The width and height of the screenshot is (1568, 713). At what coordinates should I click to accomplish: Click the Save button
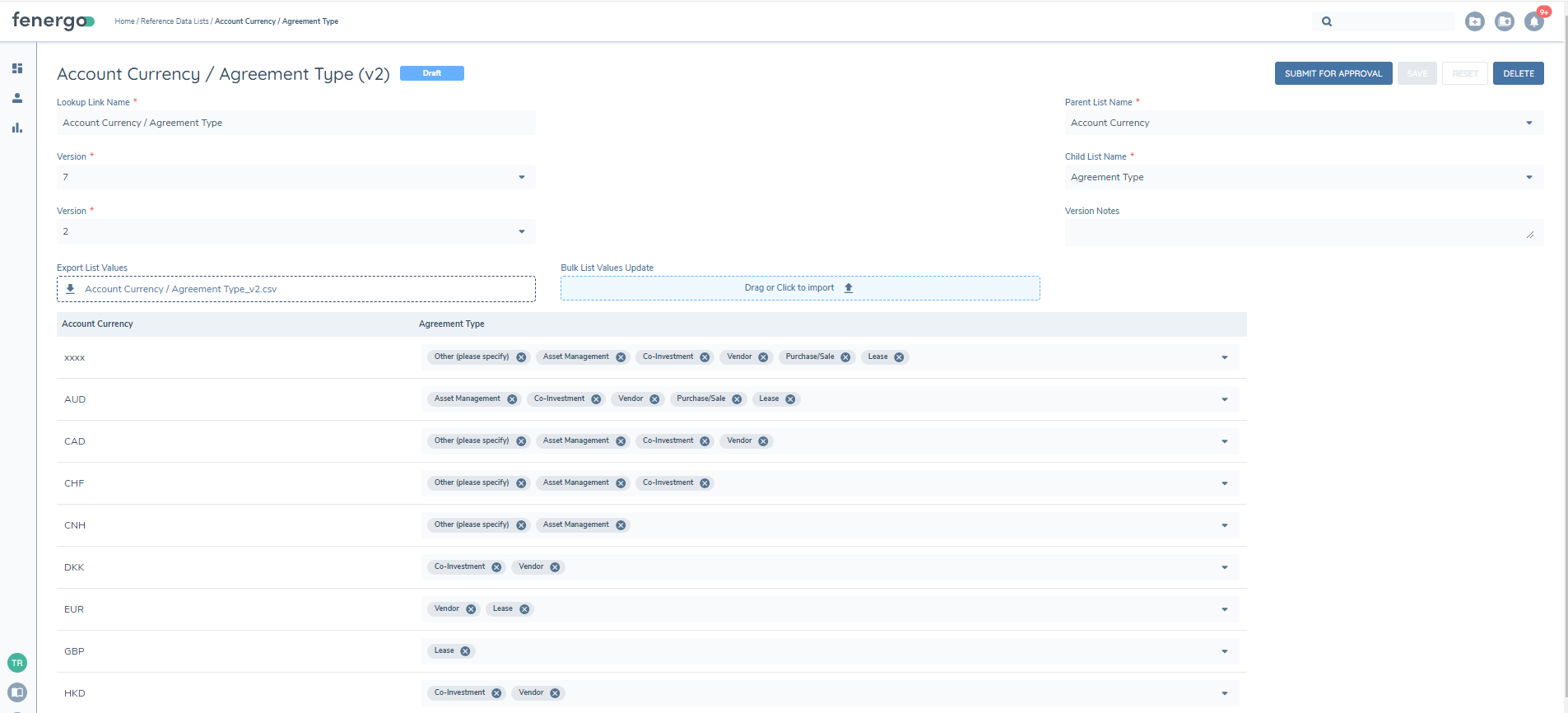pos(1417,73)
